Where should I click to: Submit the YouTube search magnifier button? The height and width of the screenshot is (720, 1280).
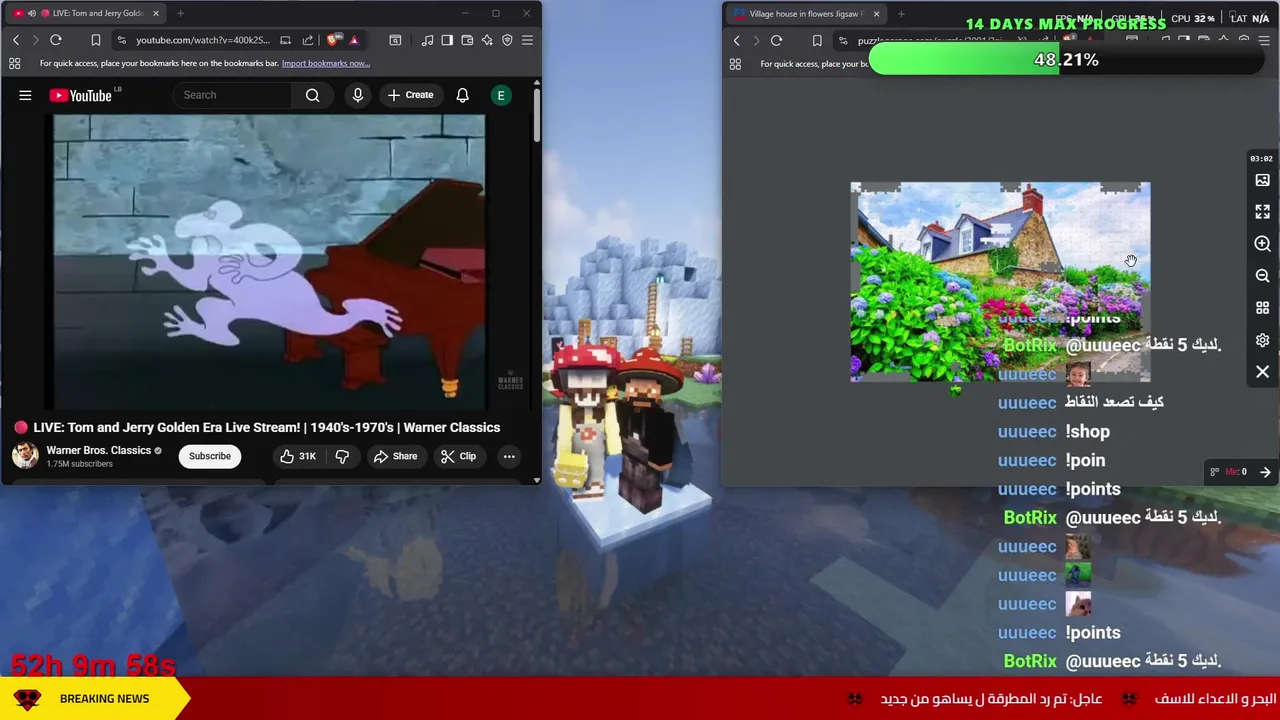click(313, 95)
